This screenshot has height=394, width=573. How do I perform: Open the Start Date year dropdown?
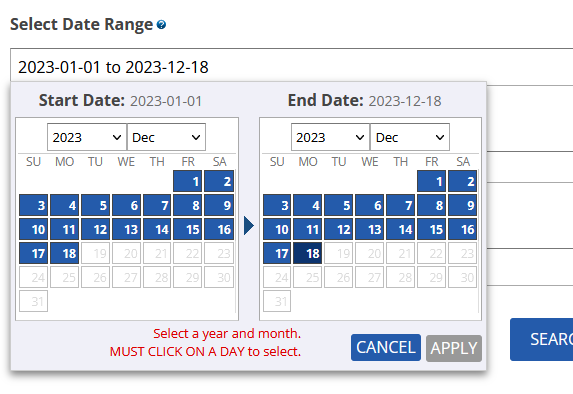point(87,137)
